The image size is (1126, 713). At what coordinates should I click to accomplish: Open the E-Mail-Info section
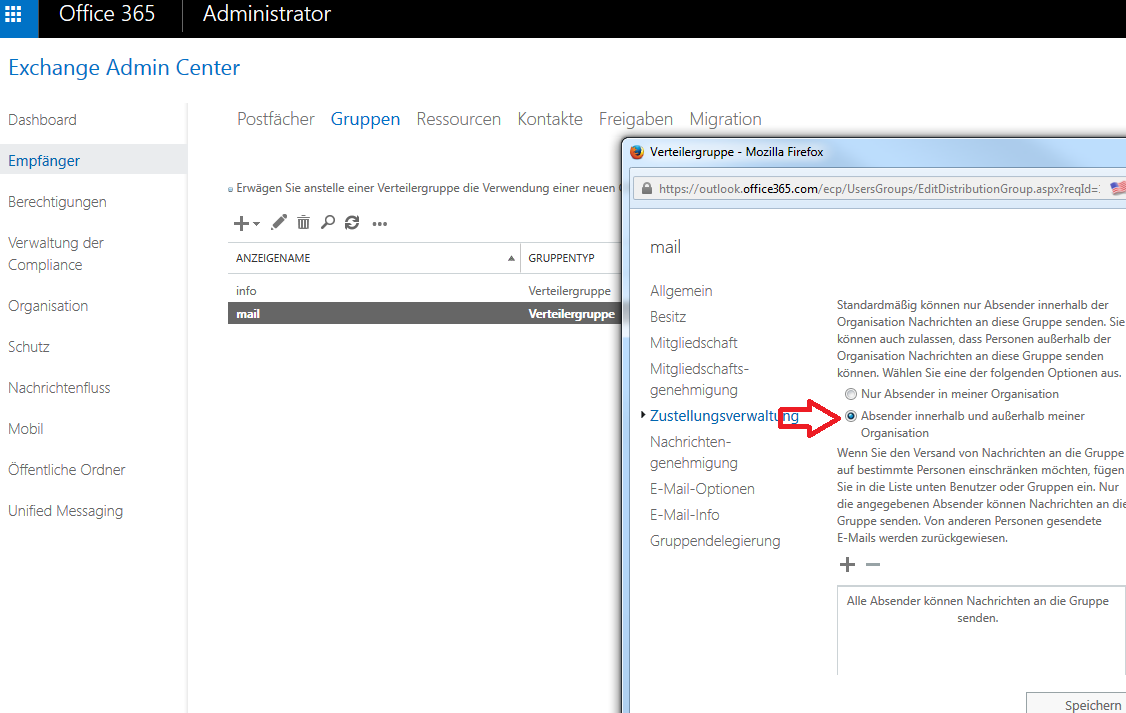(684, 515)
